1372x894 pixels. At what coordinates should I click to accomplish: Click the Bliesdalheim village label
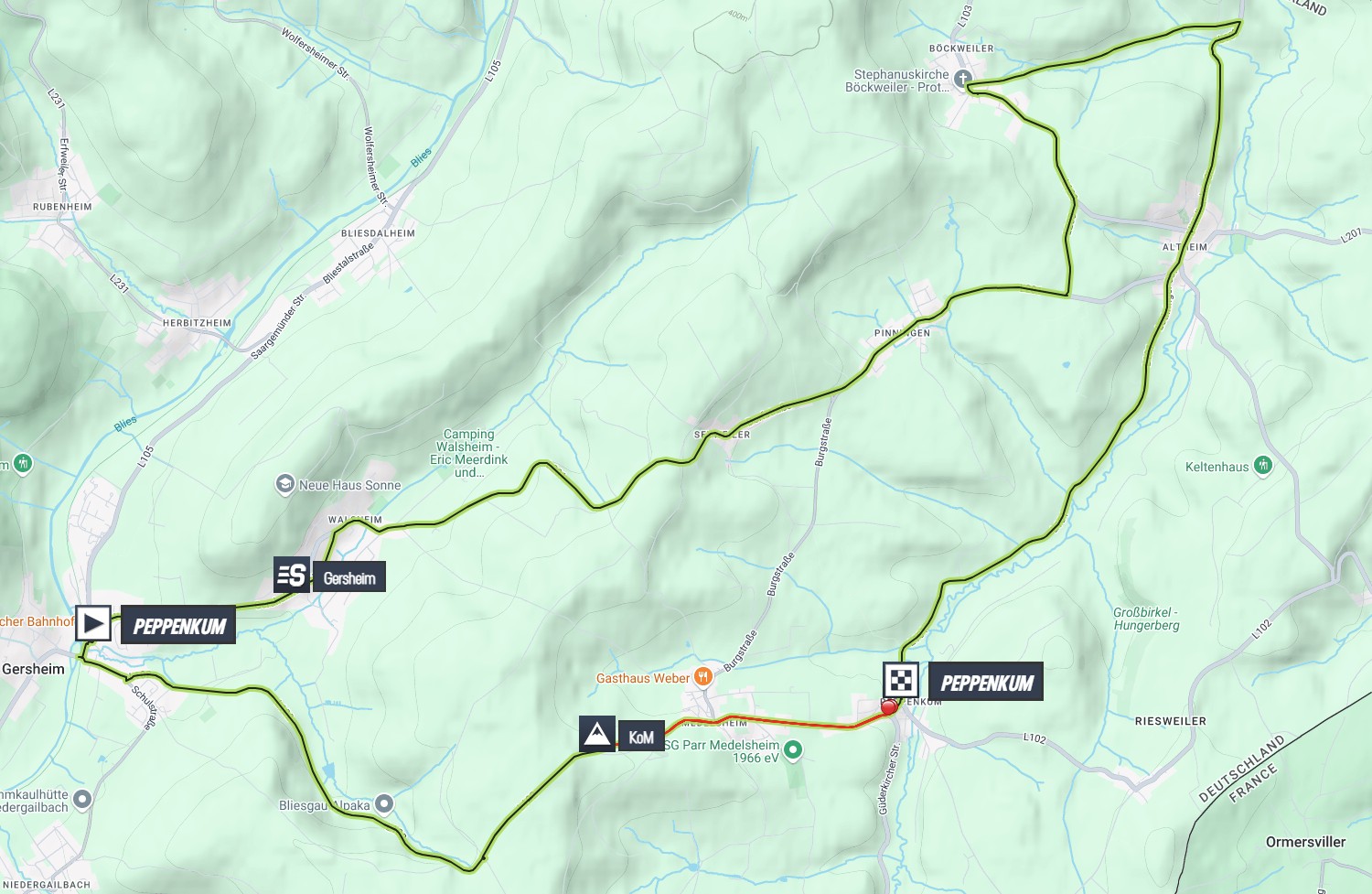tap(378, 233)
